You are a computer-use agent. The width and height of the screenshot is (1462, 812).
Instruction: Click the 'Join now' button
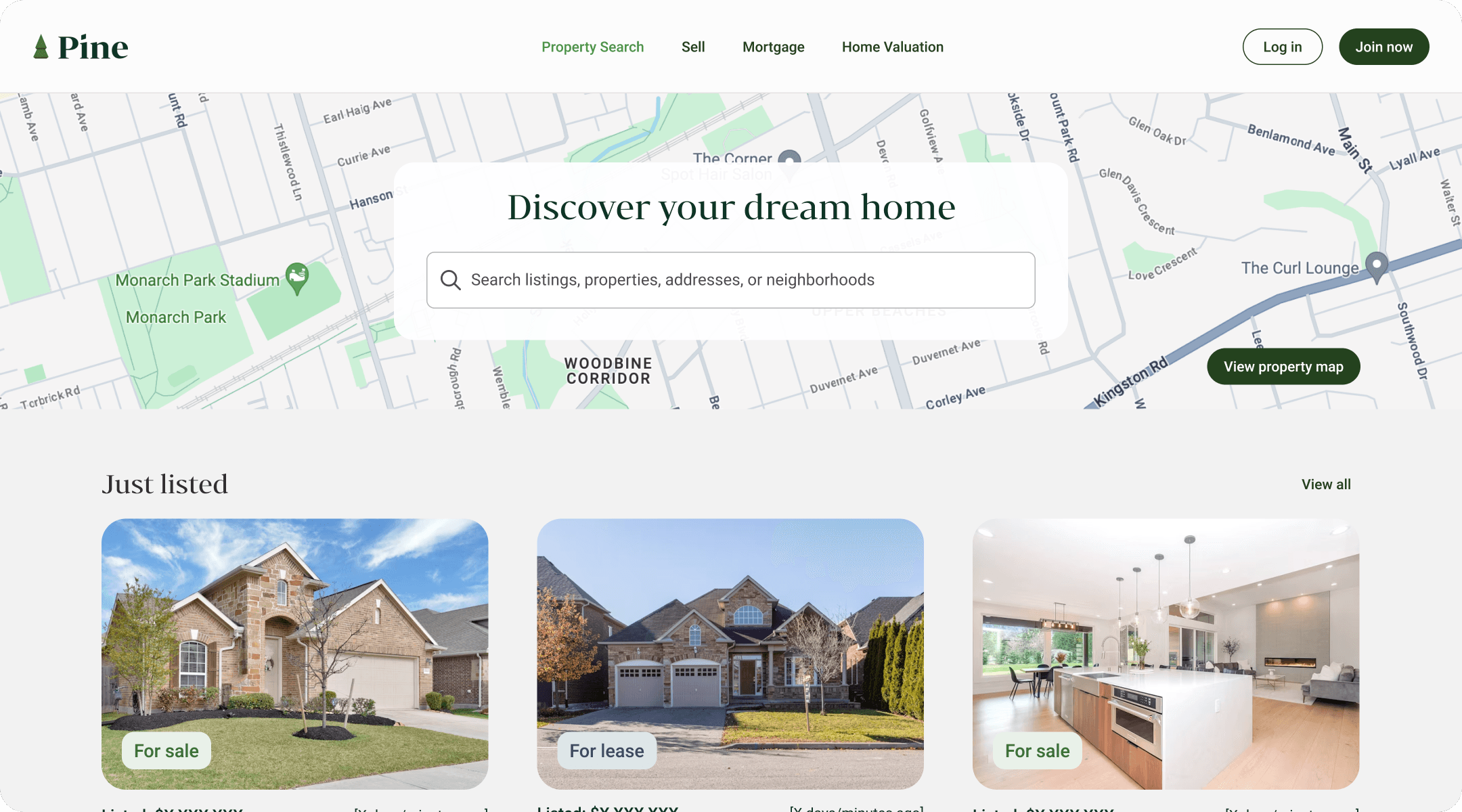coord(1384,46)
